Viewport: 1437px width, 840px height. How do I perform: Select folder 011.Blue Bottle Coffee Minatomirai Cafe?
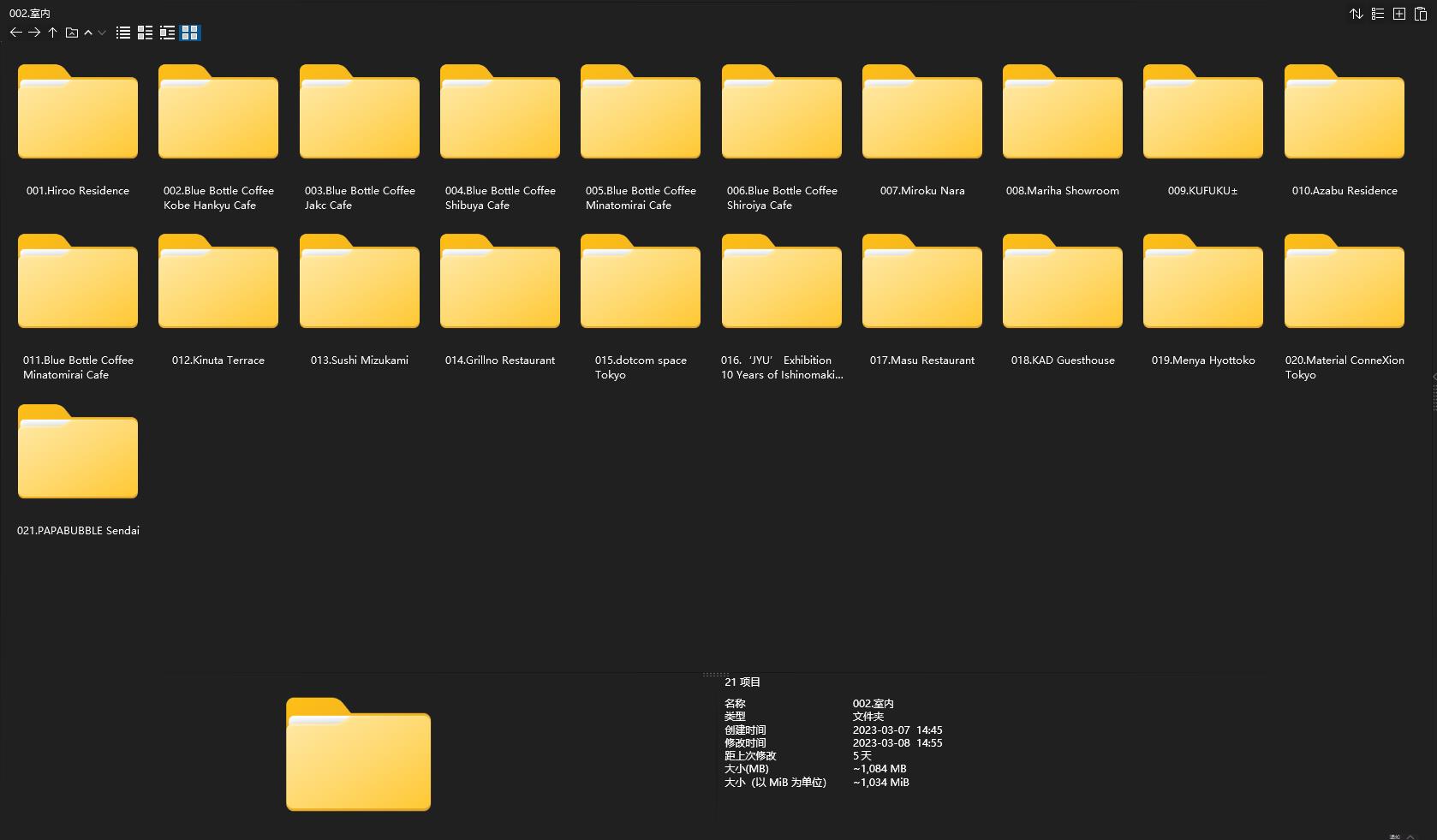click(78, 307)
